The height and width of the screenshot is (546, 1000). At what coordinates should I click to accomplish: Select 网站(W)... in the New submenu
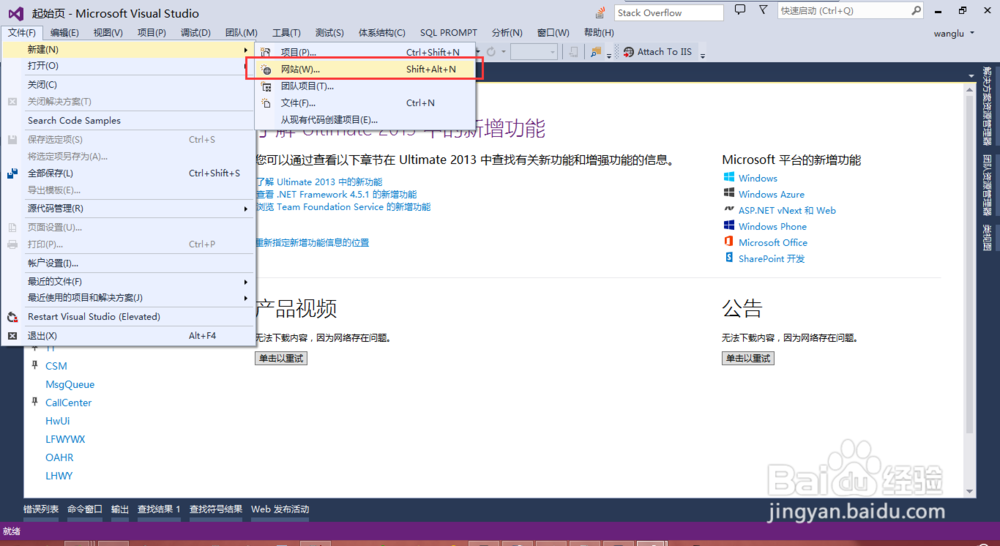[365, 69]
